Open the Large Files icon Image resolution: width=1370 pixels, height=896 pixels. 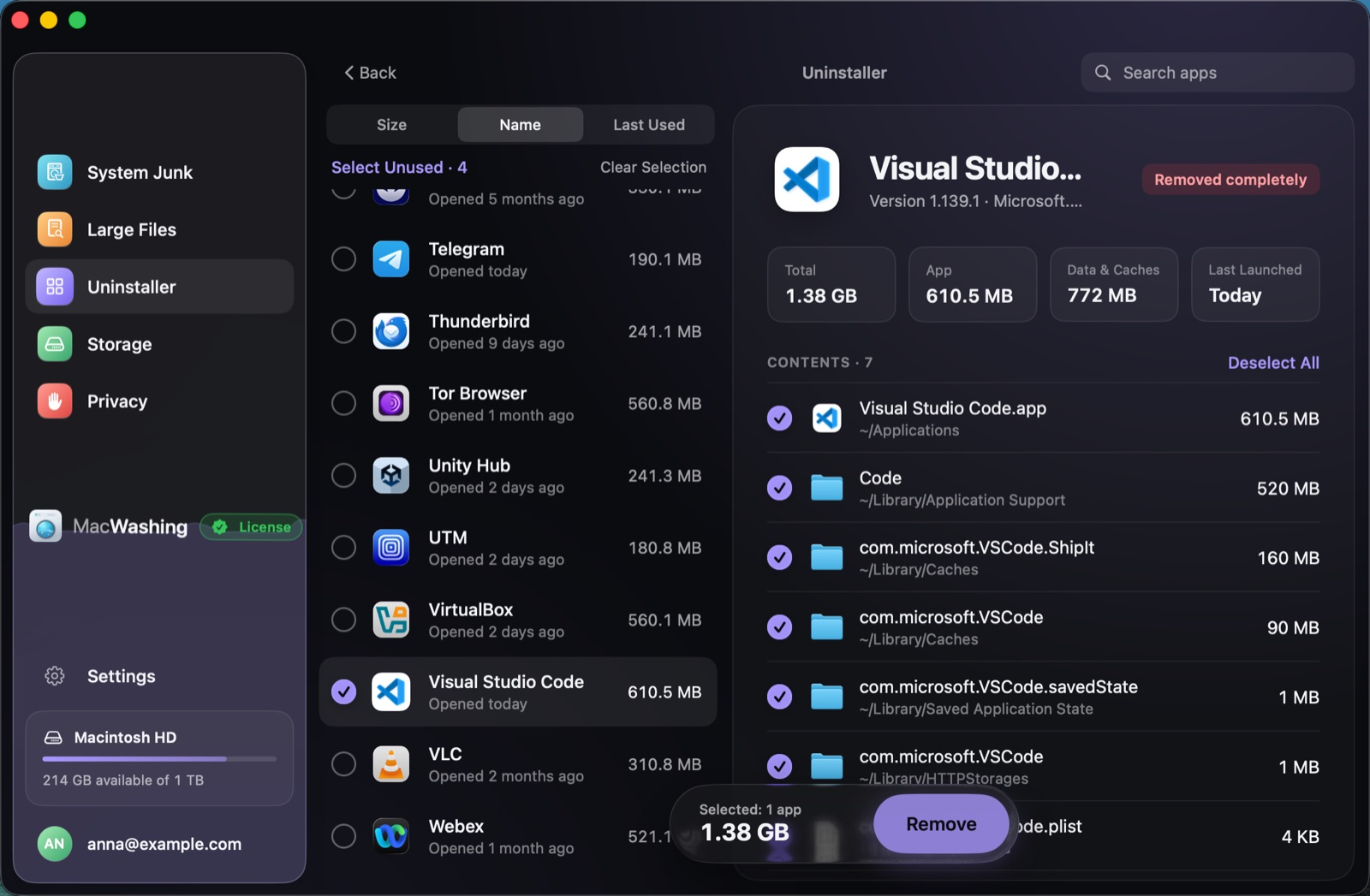click(x=55, y=229)
